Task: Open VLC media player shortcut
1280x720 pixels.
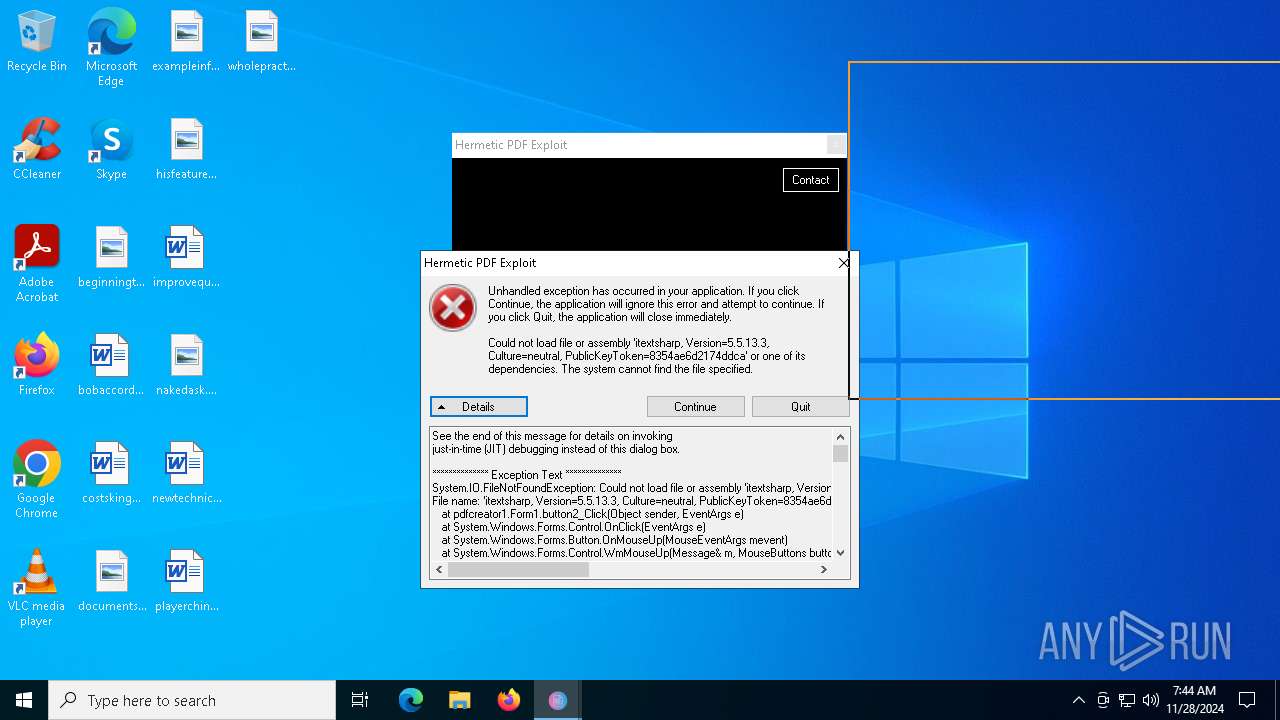Action: tap(37, 588)
